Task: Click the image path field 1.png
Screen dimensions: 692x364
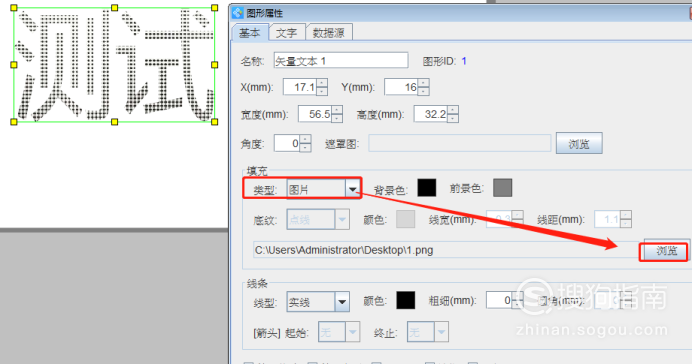Action: (x=445, y=250)
